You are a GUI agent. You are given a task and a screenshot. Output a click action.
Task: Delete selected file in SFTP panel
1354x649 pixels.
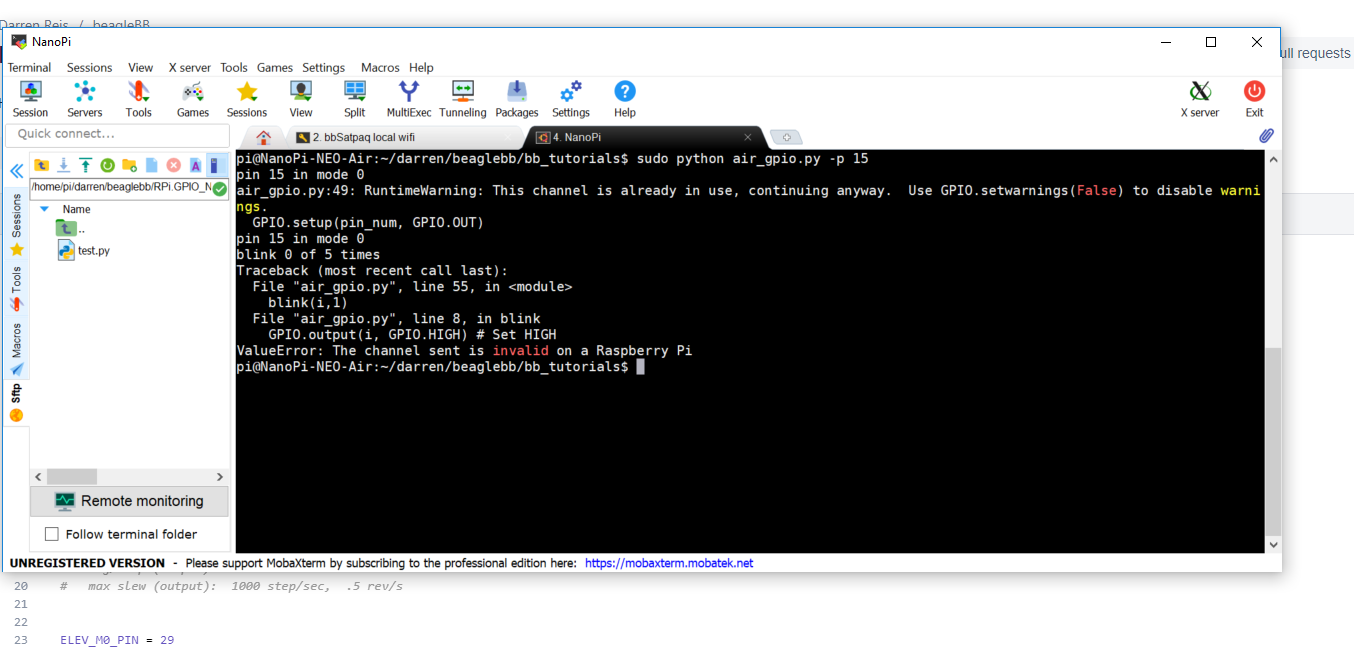click(173, 165)
